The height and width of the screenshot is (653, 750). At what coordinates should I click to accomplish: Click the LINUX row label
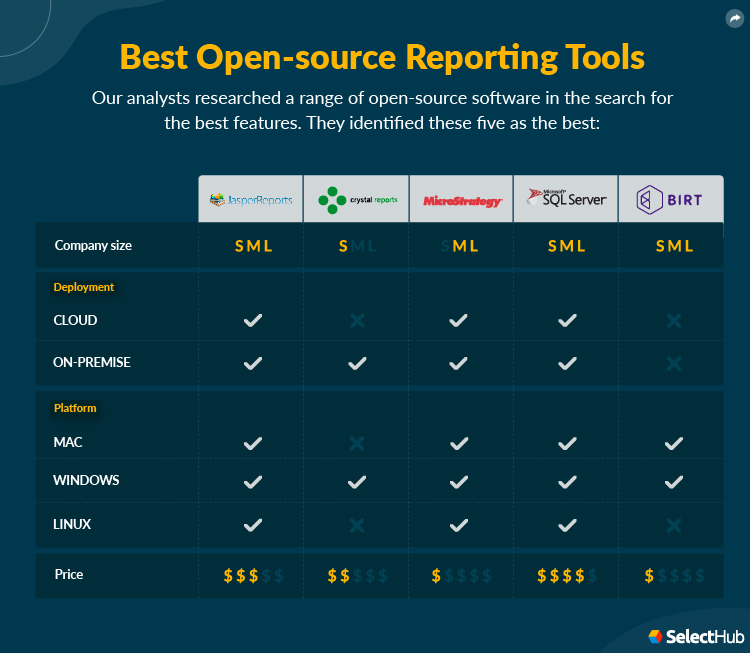[72, 524]
